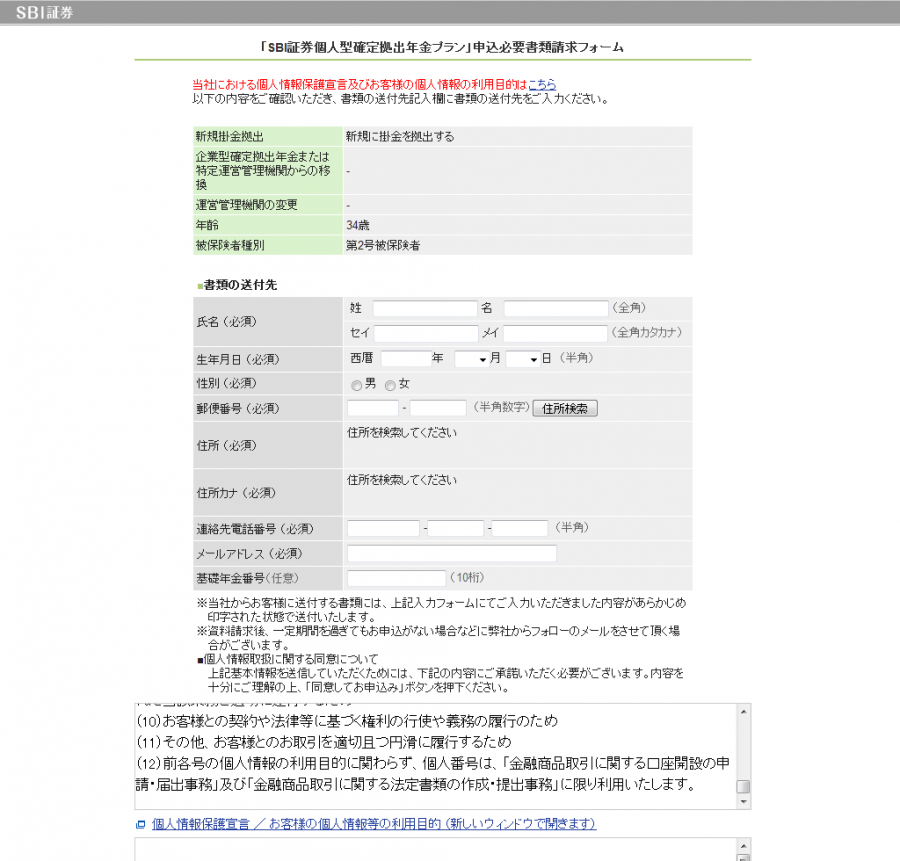Click the 個人情報取扱に関する同意について heading

tap(290, 659)
